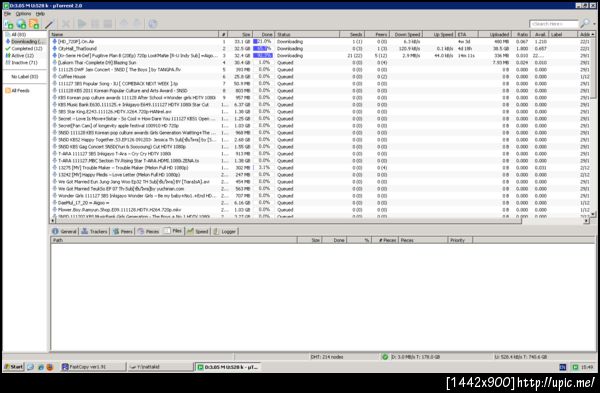The width and height of the screenshot is (600, 393).
Task: Click the Stop torrent toolbar icon
Action: pos(108,24)
